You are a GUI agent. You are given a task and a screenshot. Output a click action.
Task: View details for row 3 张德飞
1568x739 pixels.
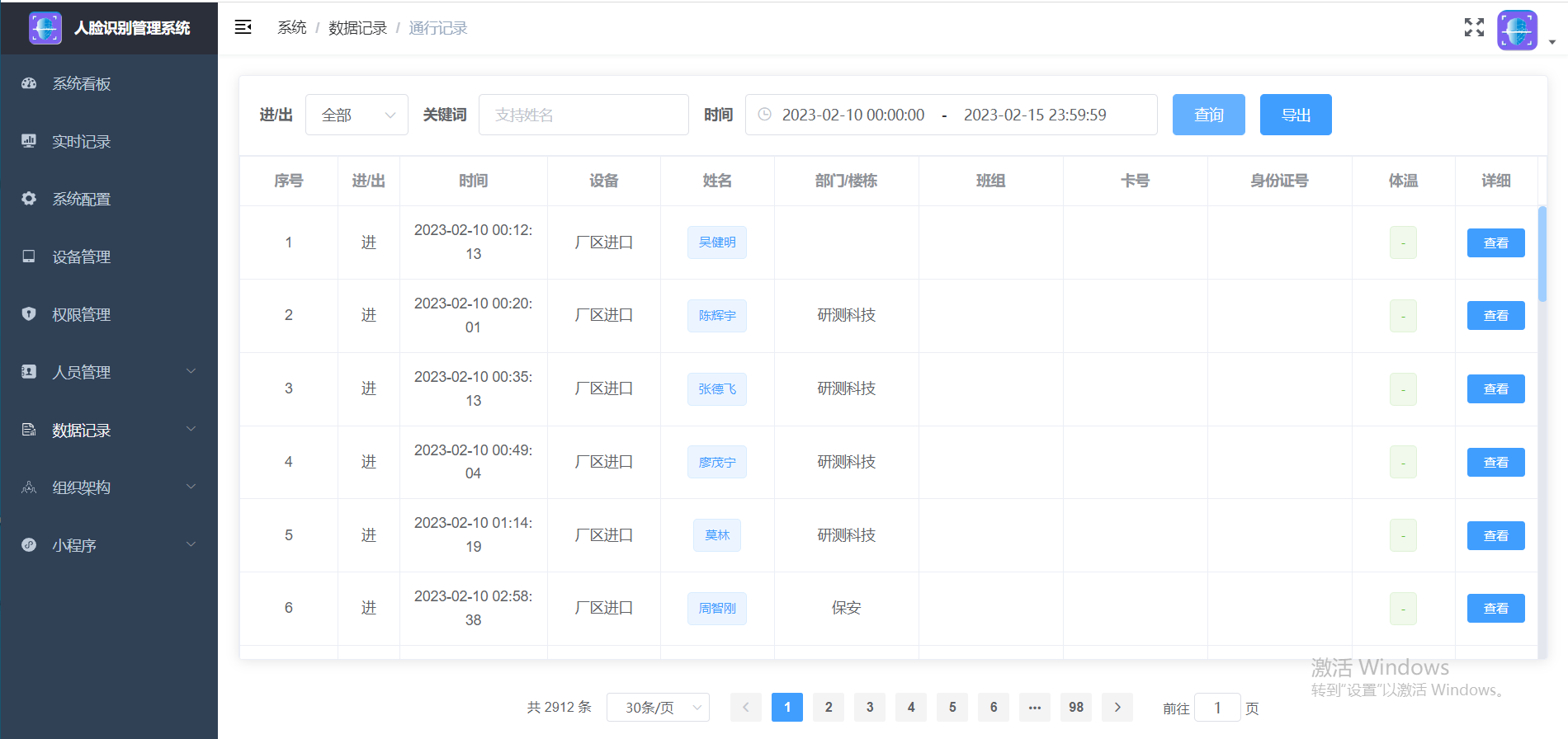coord(1495,389)
